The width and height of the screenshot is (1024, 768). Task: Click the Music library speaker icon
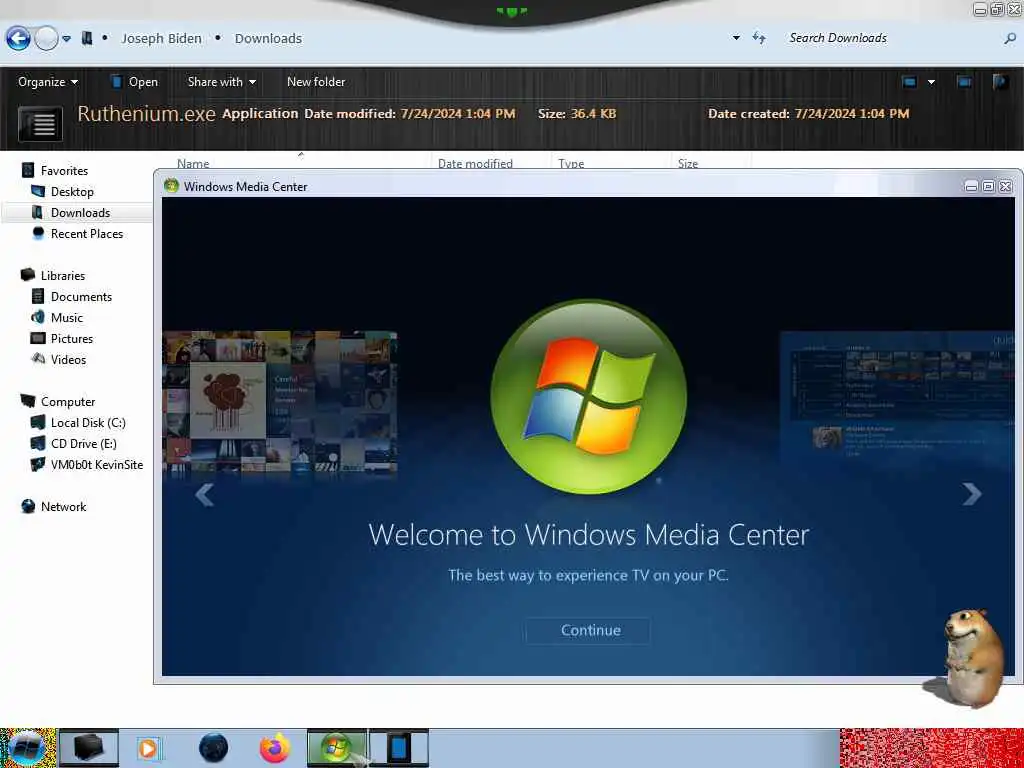[38, 317]
